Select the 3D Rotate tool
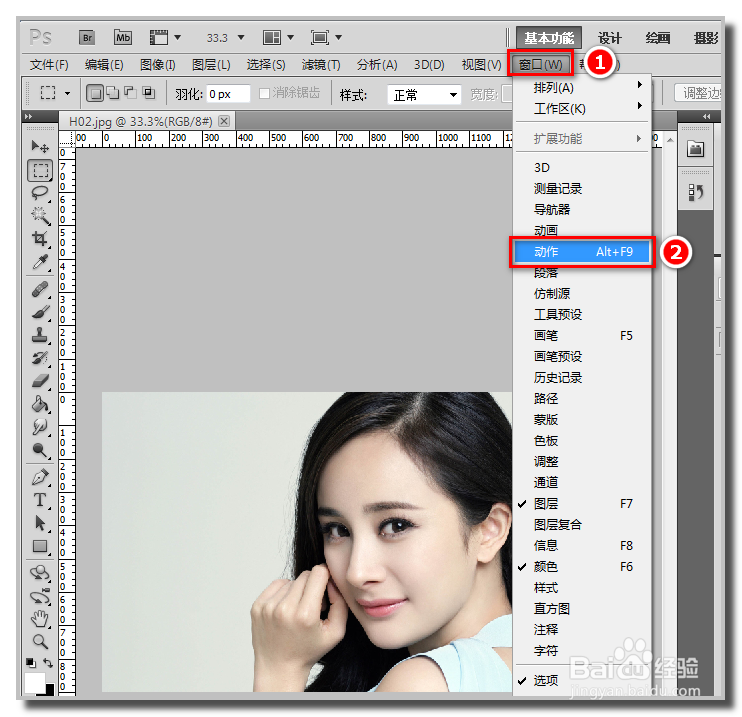 [x=40, y=574]
